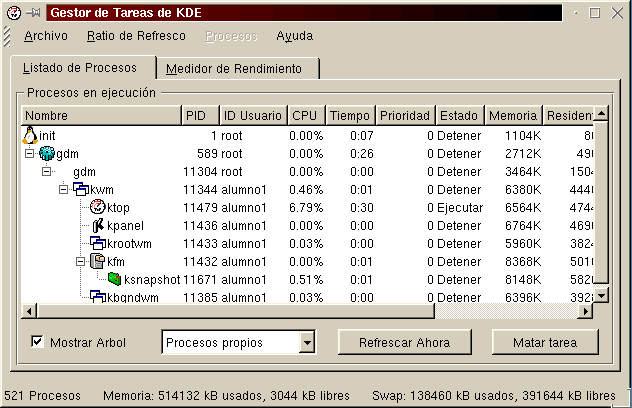Click PID value 589
This screenshot has width=632, height=408.
tap(208, 154)
